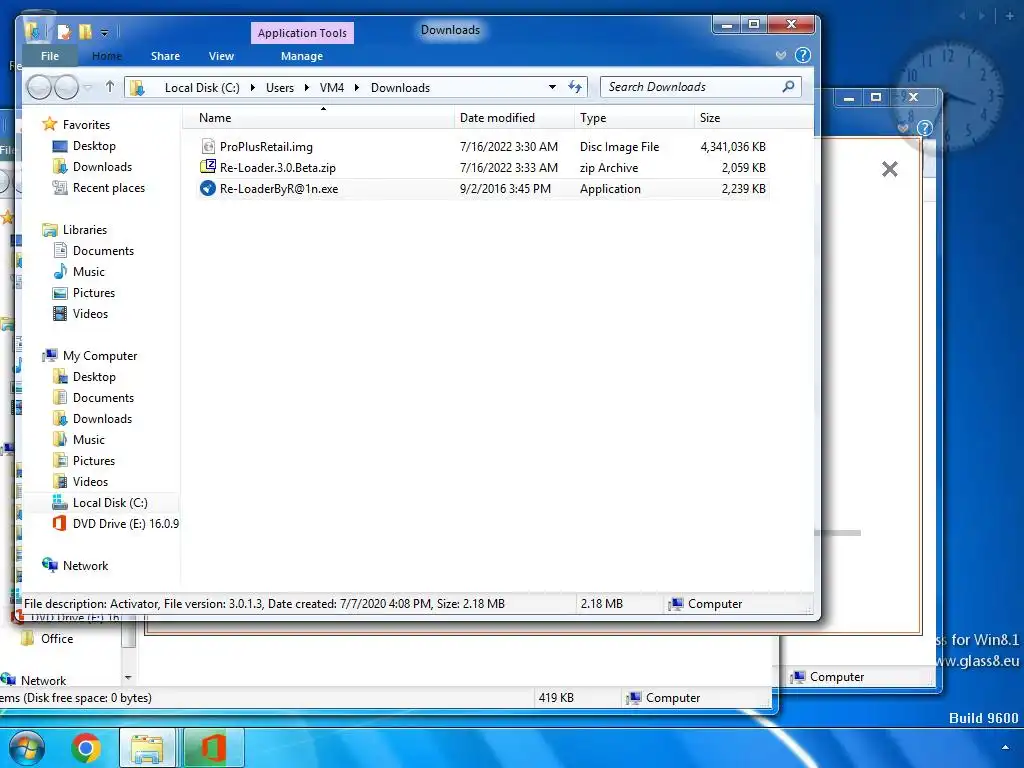
Task: Open the View ribbon tab
Action: coord(221,56)
